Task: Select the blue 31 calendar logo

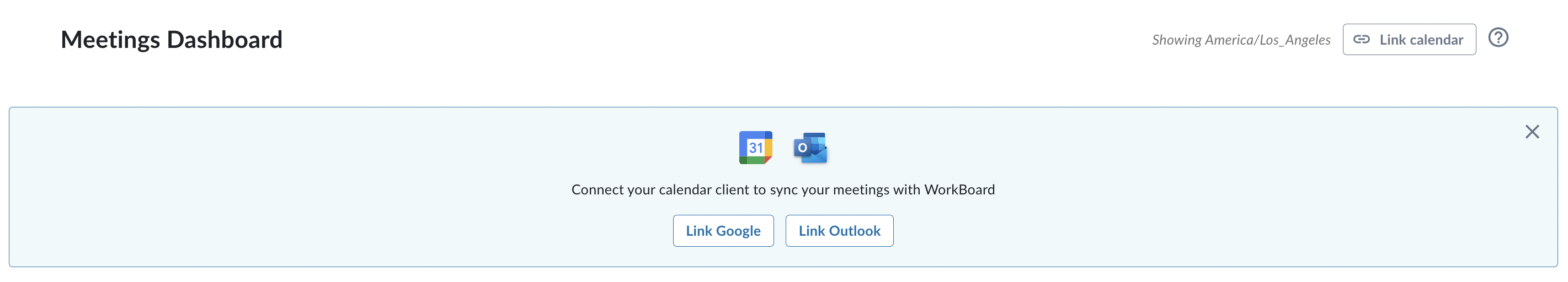Action: point(755,148)
